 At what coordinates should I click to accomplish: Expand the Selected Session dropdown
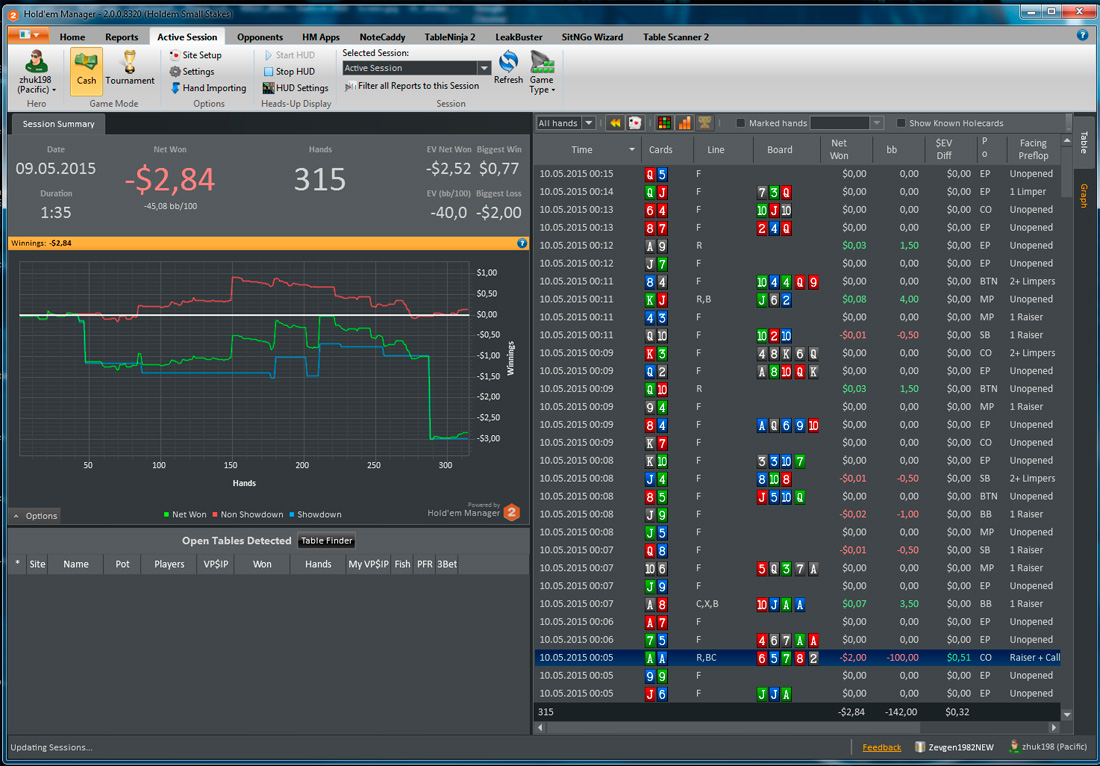coord(484,68)
